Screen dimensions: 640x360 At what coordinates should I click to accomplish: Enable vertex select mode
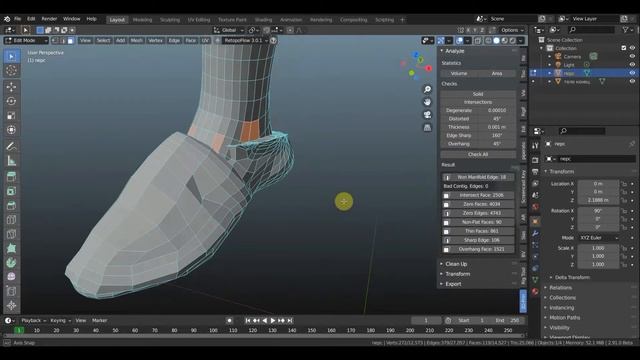55,40
